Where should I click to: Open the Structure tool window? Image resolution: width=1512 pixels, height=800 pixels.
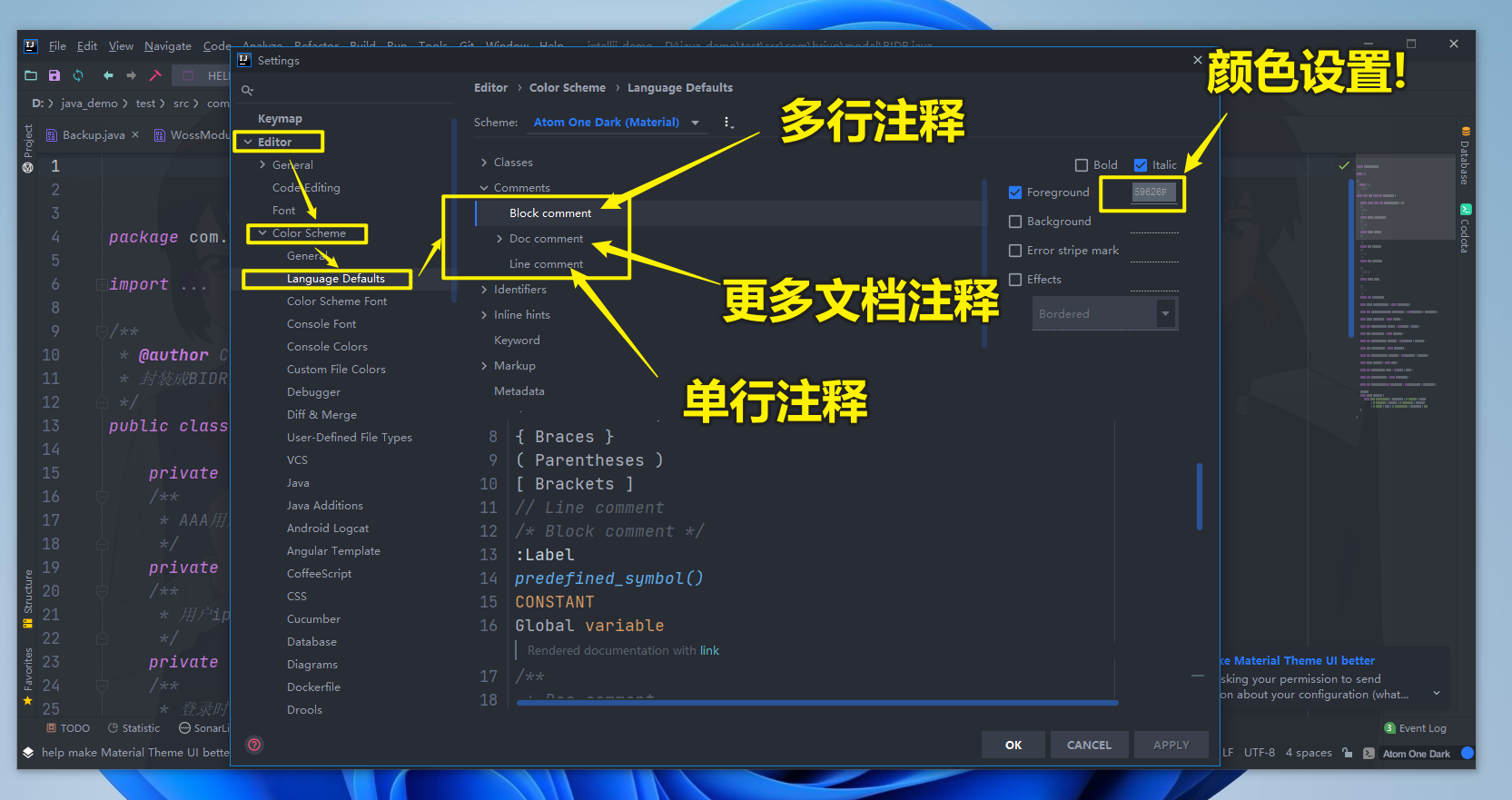[28, 598]
